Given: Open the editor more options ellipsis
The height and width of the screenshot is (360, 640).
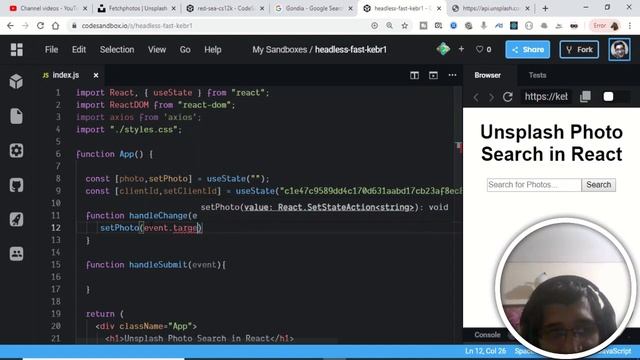Looking at the screenshot, I should pos(452,75).
